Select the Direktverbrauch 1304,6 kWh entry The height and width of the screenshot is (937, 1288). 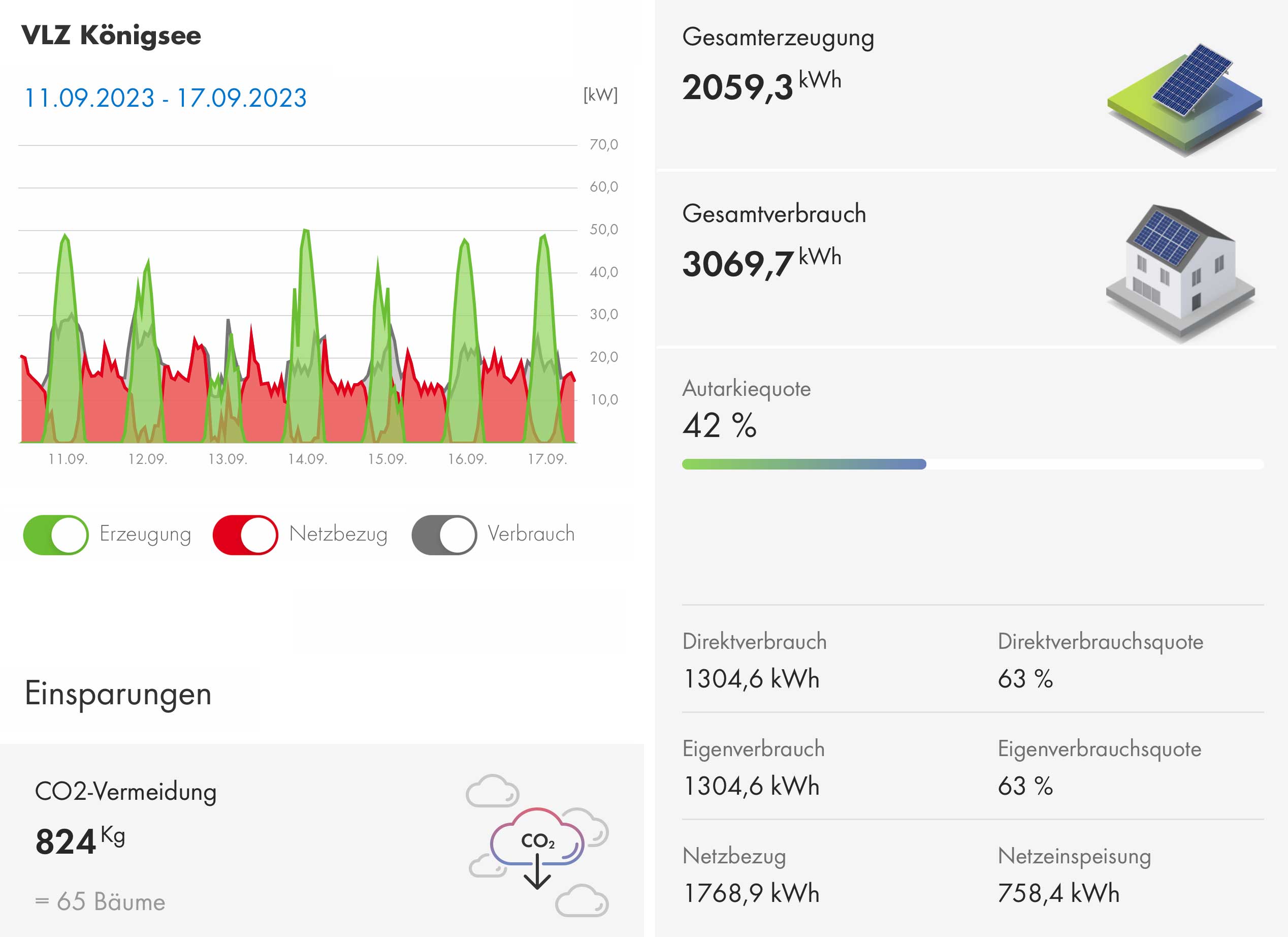pos(751,678)
